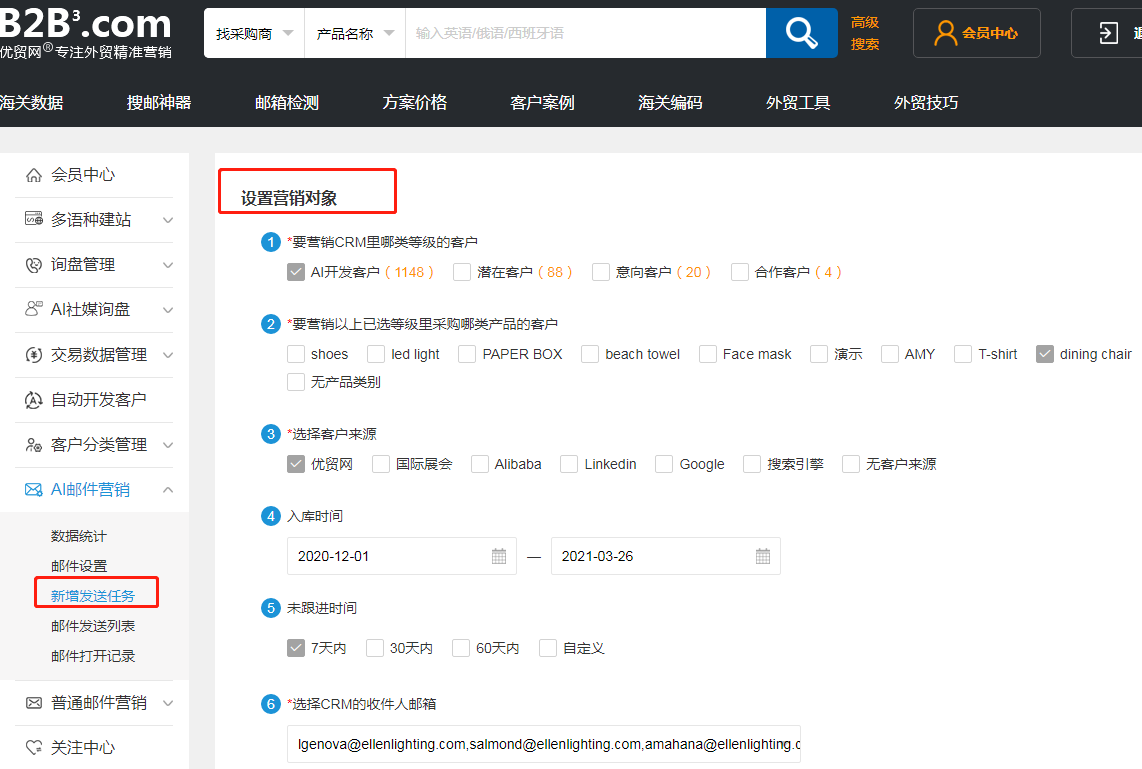Open the 海关编码 nav menu

coord(670,103)
